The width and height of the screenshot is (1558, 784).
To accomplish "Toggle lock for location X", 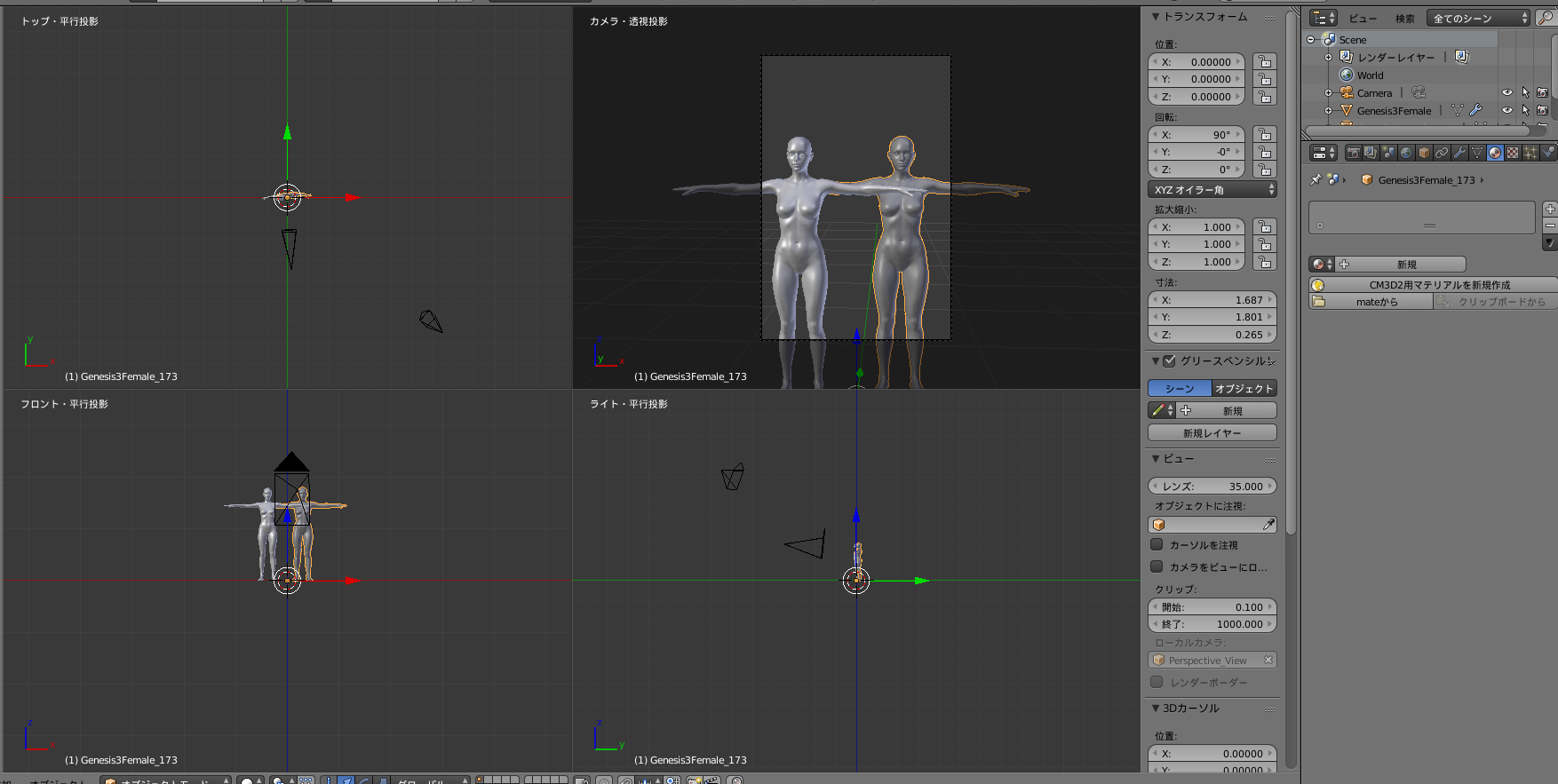I will tap(1265, 61).
